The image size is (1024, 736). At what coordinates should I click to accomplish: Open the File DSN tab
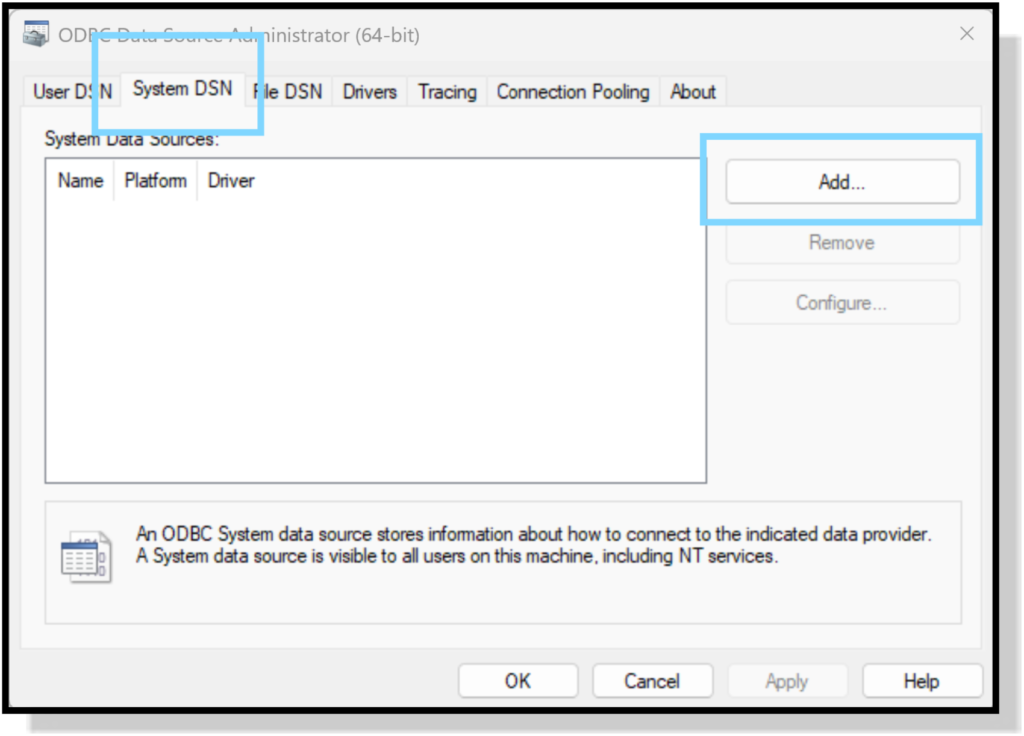pos(290,92)
